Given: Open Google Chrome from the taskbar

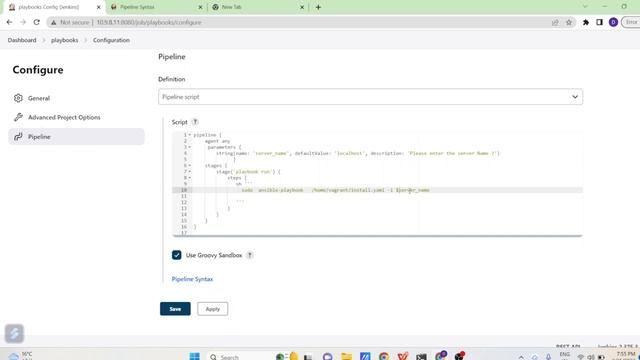Looking at the screenshot, I should (384, 356).
